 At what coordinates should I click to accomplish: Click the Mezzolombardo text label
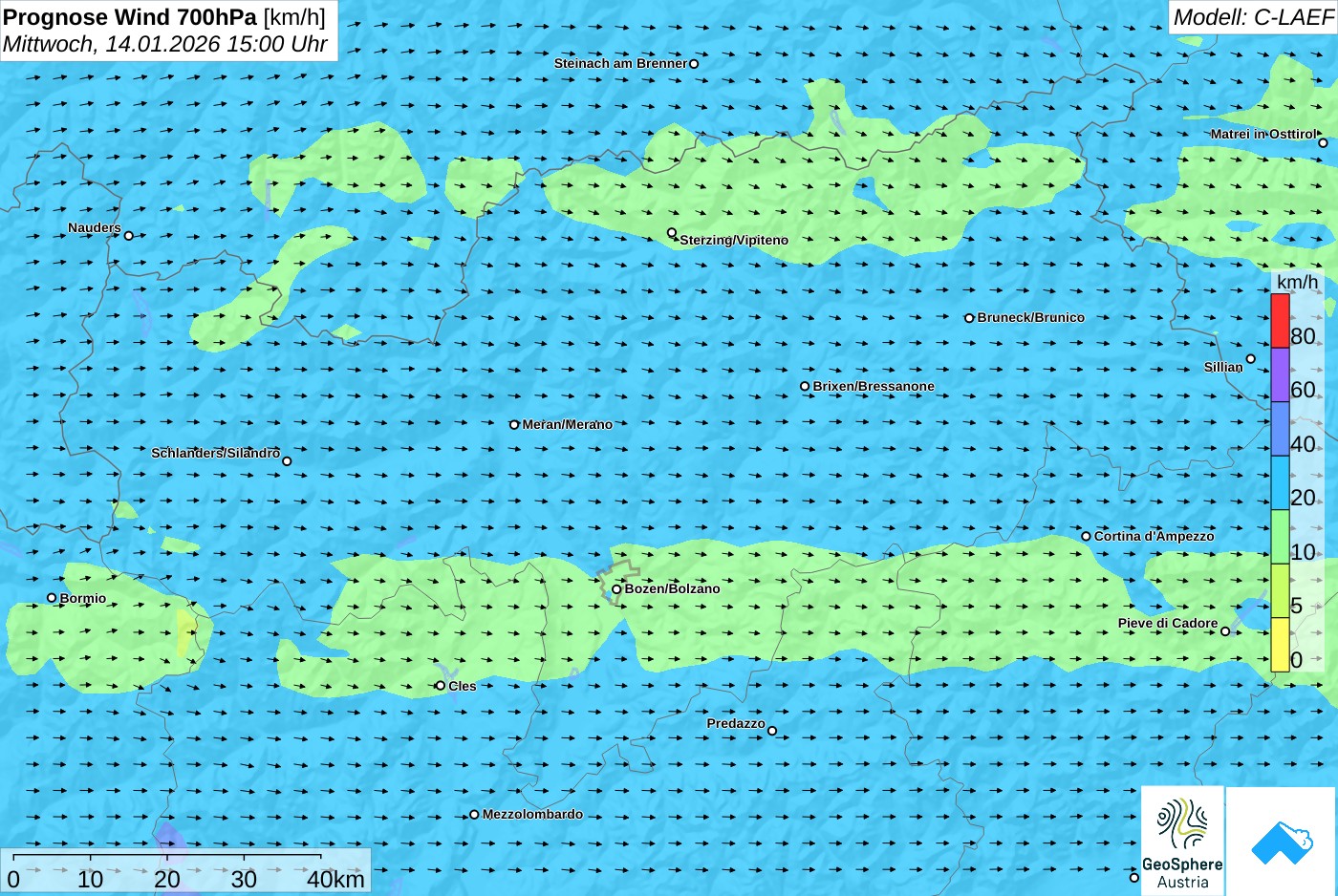tap(532, 815)
